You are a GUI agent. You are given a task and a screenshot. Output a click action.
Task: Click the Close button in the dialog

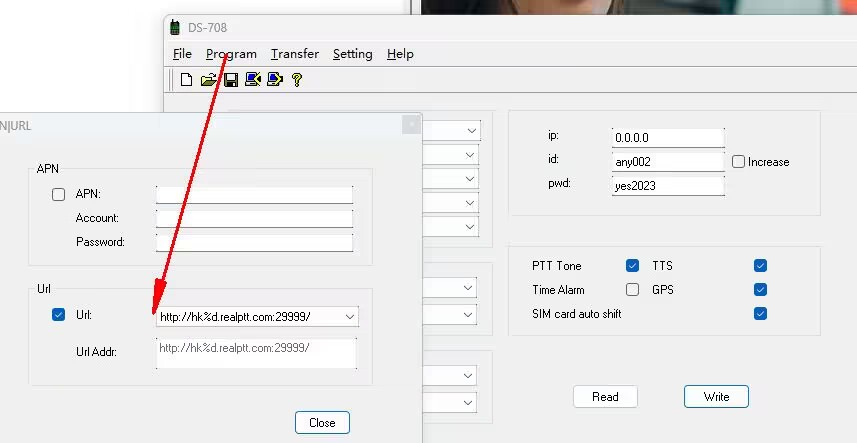(x=322, y=422)
